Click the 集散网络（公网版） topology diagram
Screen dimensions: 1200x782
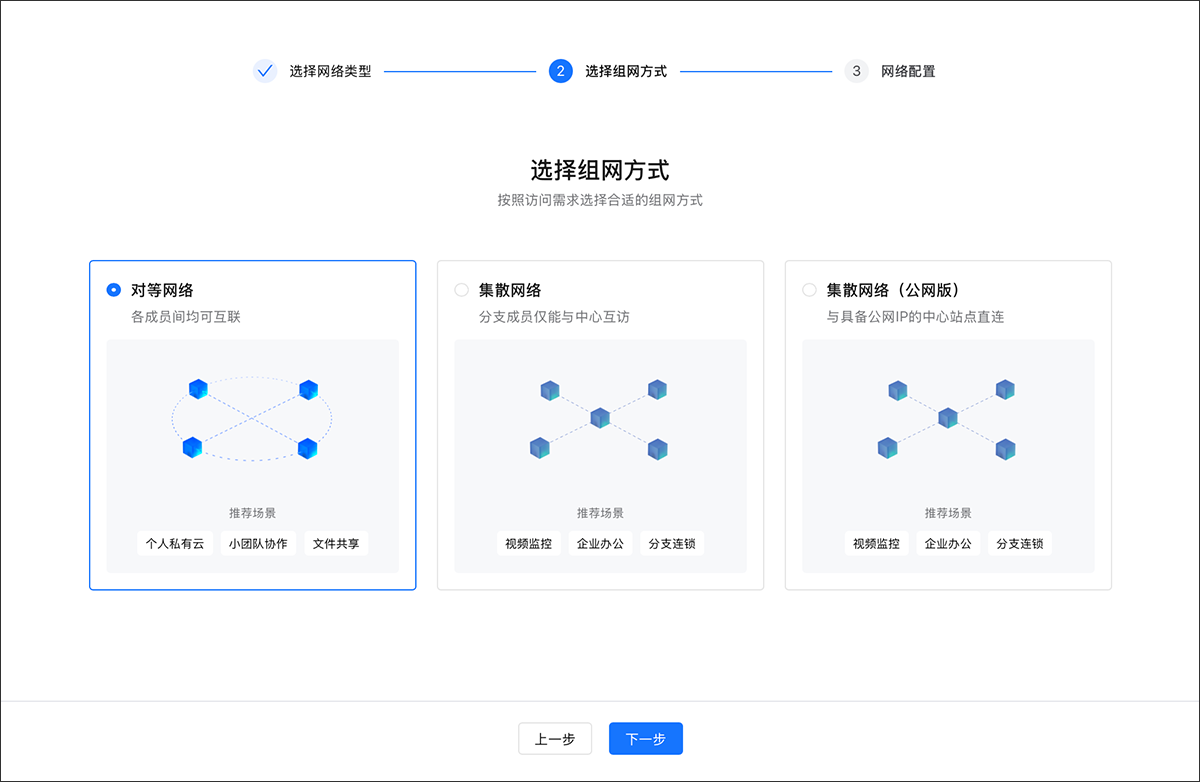[947, 418]
